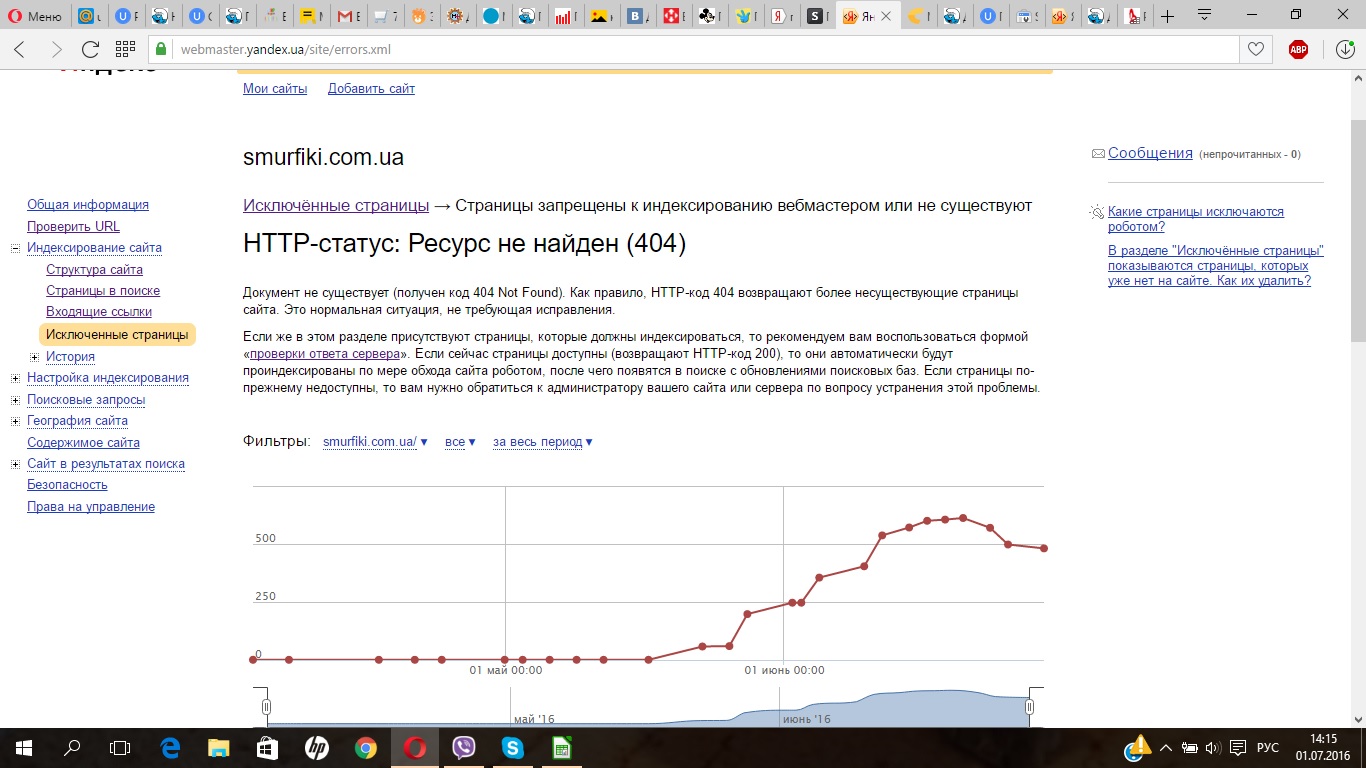Expand История subsection

[34, 357]
